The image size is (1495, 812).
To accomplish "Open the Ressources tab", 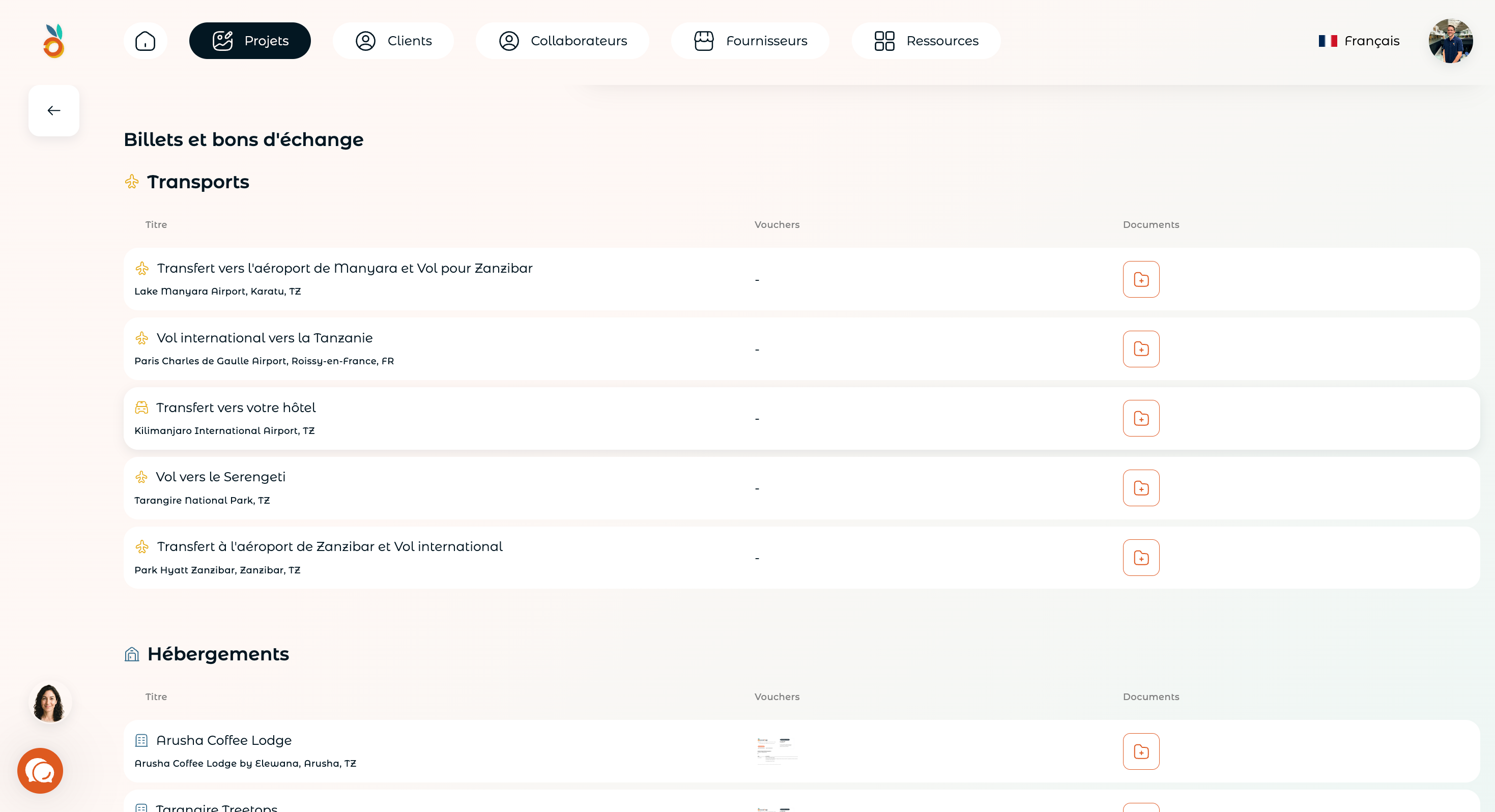I will click(926, 41).
